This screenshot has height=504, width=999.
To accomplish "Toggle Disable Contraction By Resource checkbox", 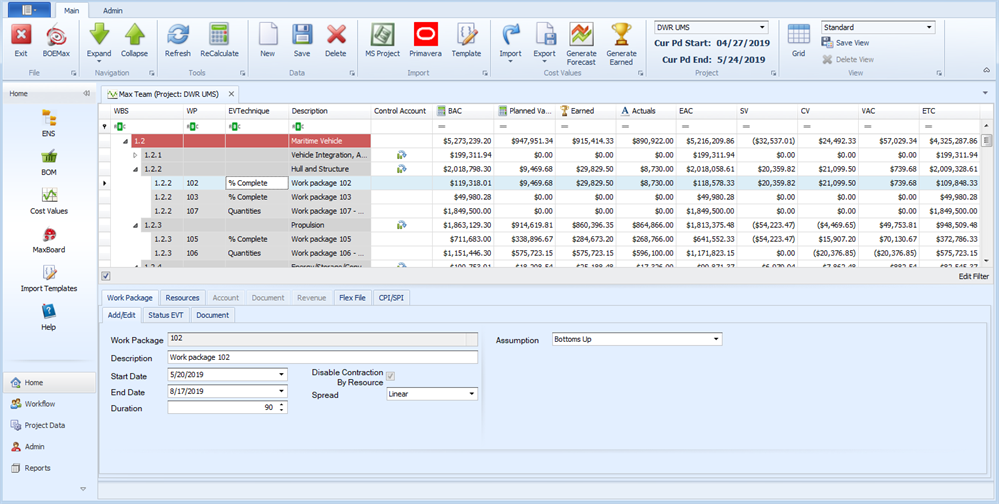I will point(391,376).
